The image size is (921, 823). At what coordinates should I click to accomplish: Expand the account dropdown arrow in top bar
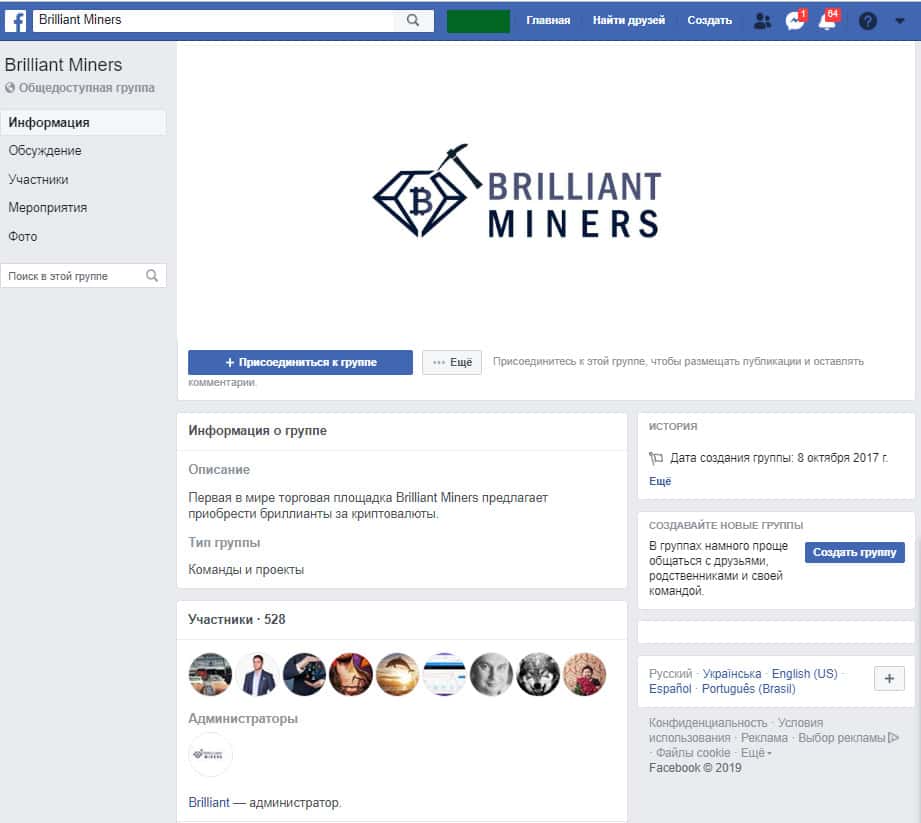point(900,21)
